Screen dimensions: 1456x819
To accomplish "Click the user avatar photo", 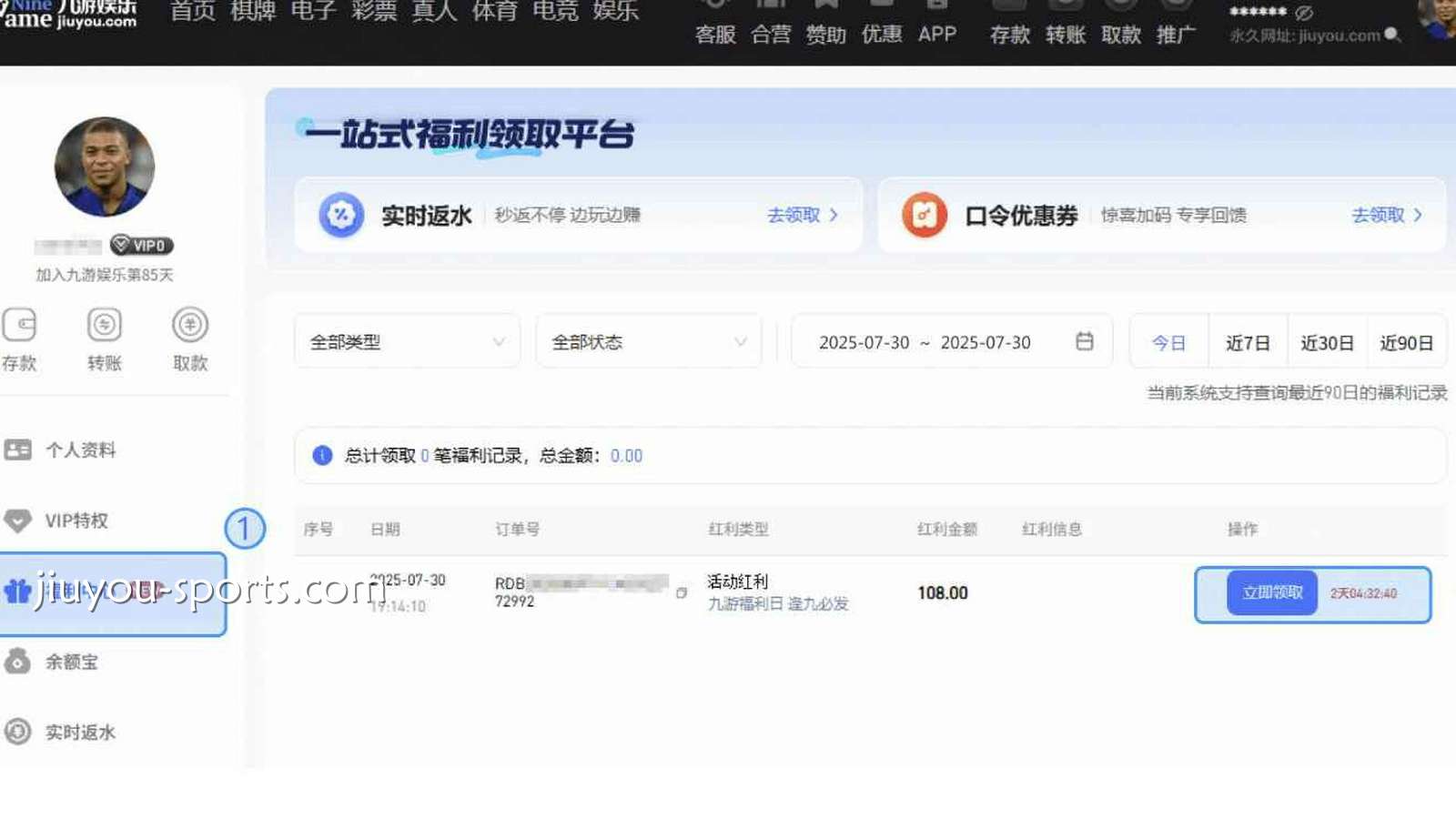I will pyautogui.click(x=105, y=167).
